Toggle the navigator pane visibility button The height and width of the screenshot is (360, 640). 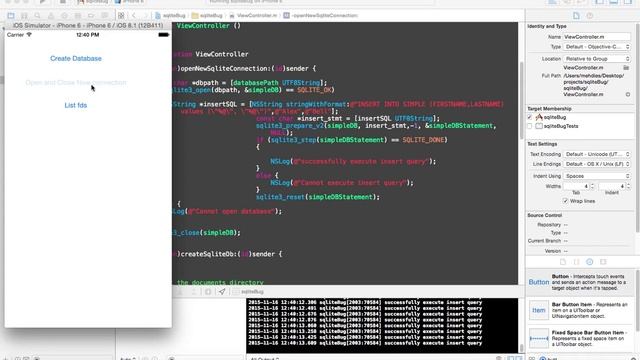click(x=600, y=2)
